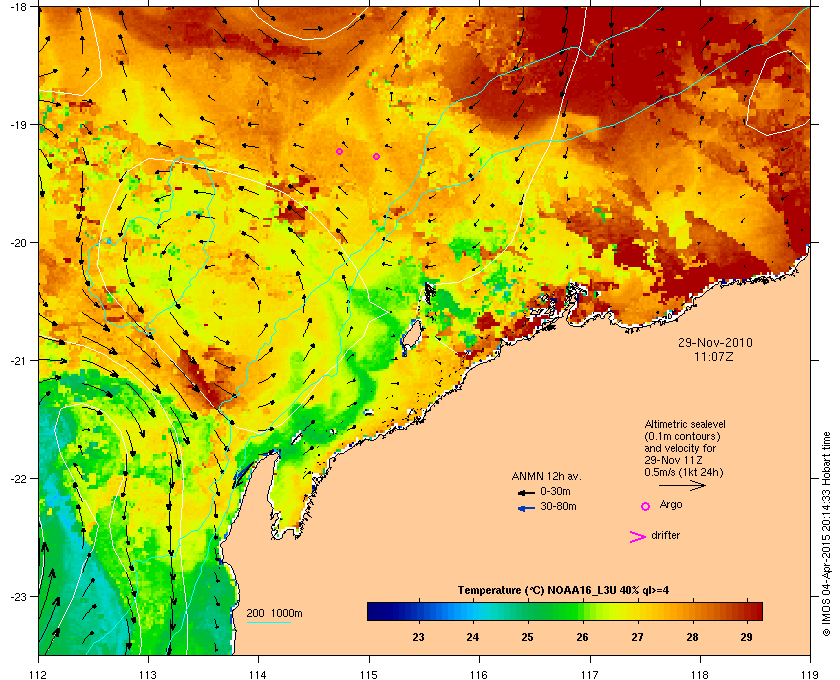
Task: Click the black 0-30m arrow legend symbol
Action: pyautogui.click(x=526, y=492)
